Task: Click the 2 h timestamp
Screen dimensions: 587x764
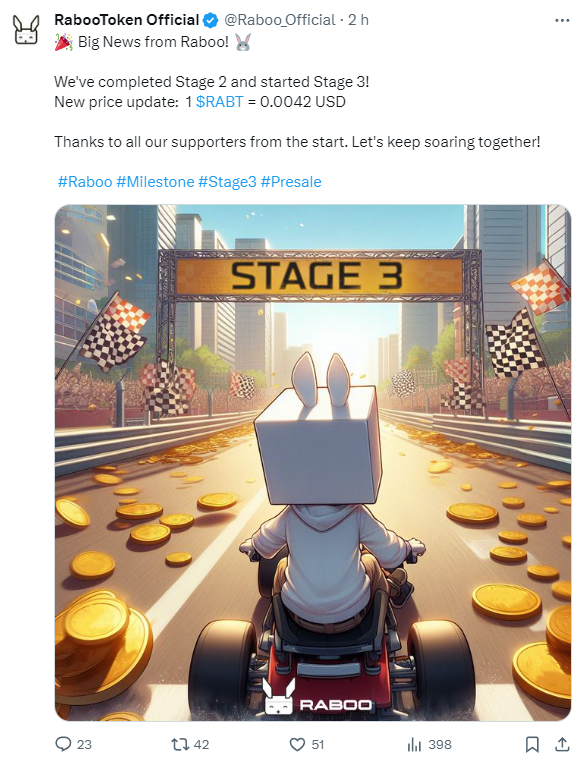Action: [x=358, y=20]
